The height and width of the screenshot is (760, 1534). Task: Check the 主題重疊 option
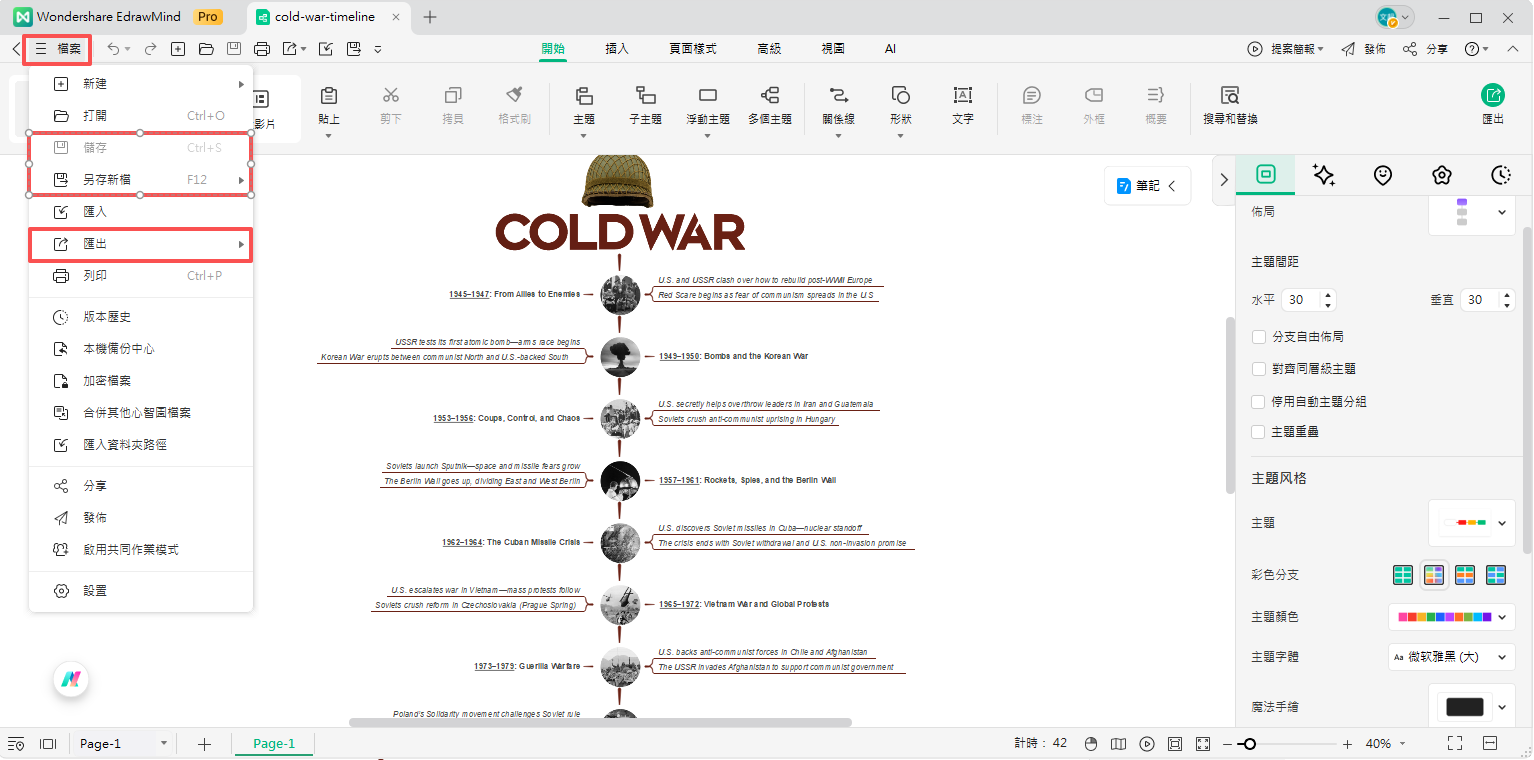(x=1259, y=432)
